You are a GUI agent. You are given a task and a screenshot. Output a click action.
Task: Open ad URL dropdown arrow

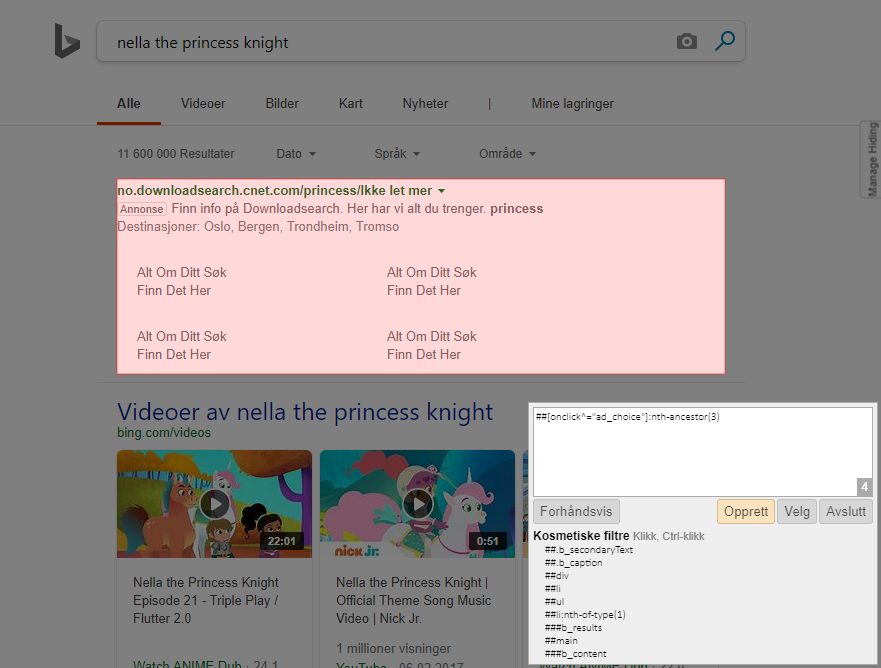point(442,191)
